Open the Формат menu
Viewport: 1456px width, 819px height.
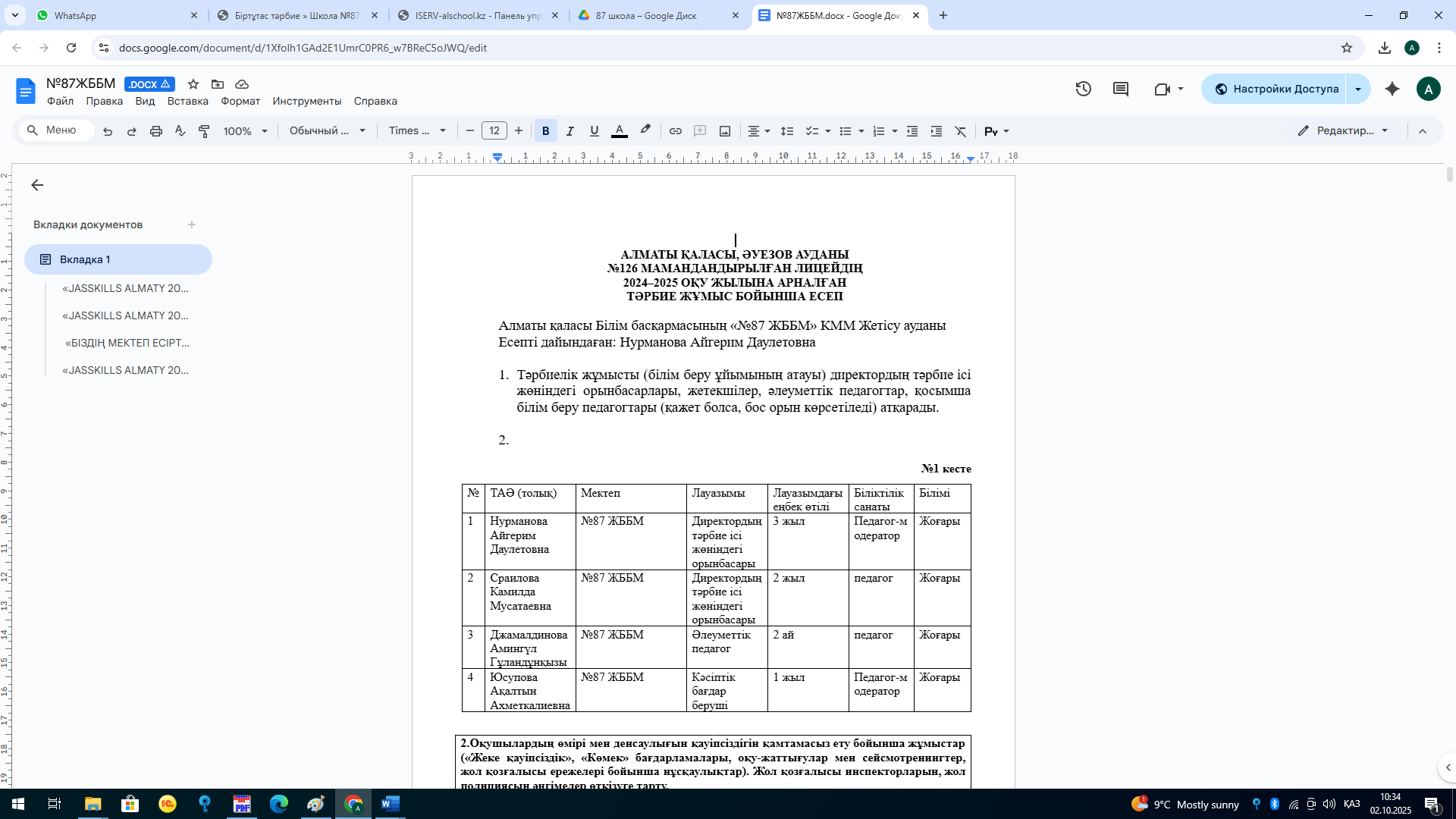240,101
